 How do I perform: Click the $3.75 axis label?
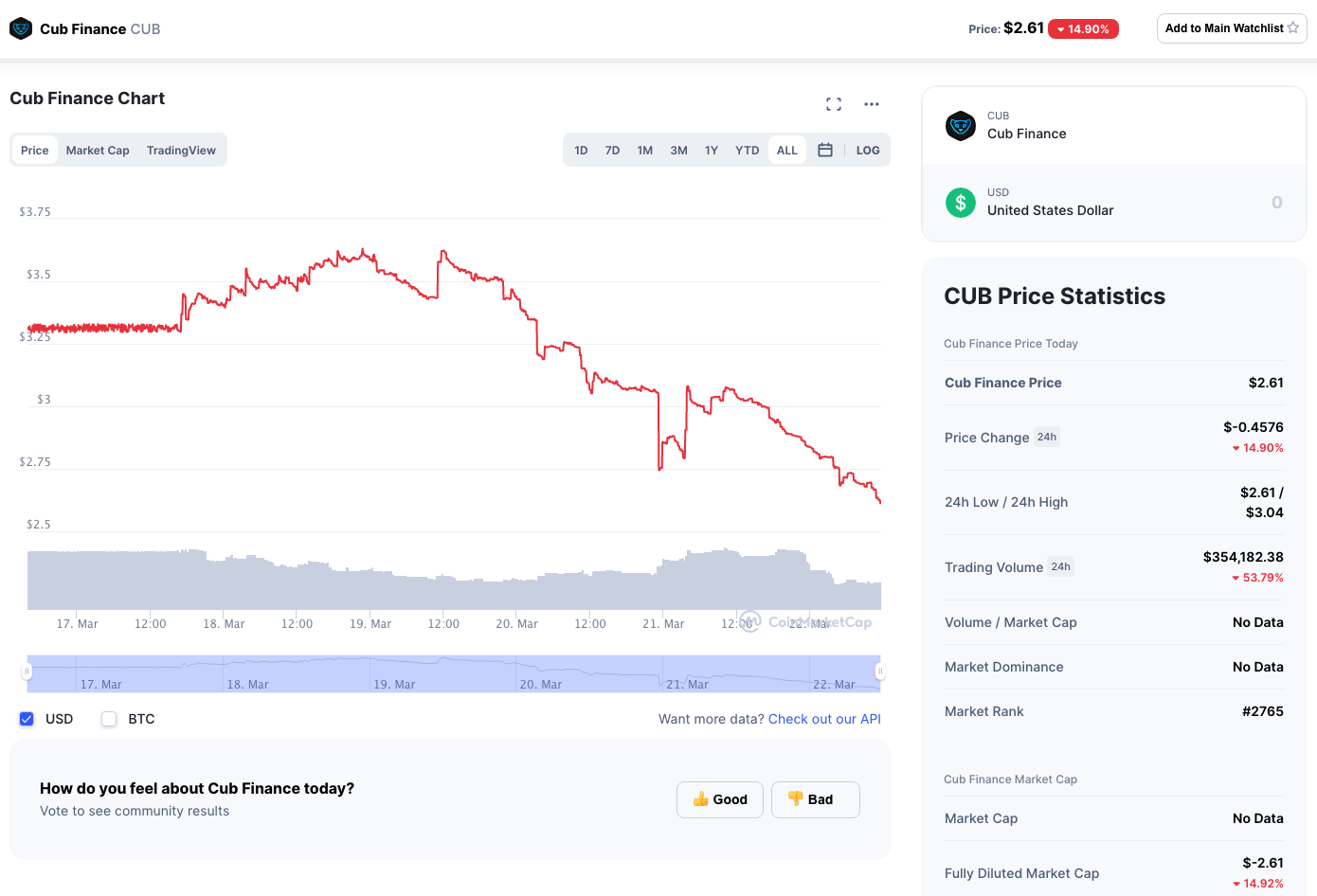35,212
